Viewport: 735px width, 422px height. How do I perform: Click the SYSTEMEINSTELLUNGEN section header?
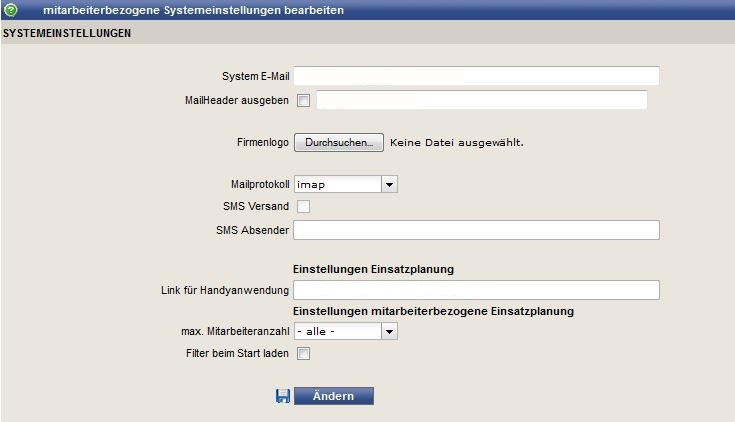pos(67,34)
